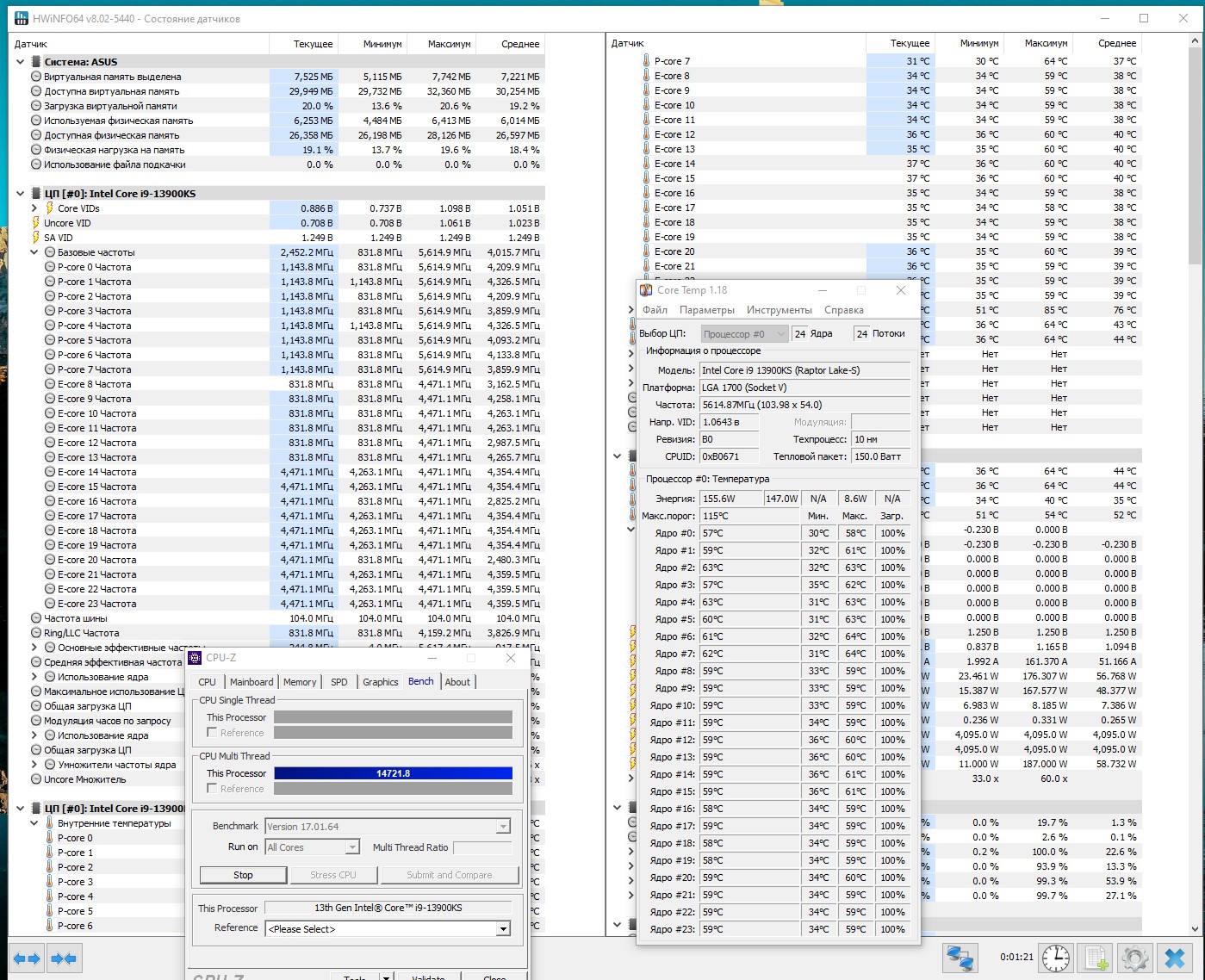The height and width of the screenshot is (980, 1205).
Task: Open the Run on All Cores dropdown
Action: tap(351, 847)
